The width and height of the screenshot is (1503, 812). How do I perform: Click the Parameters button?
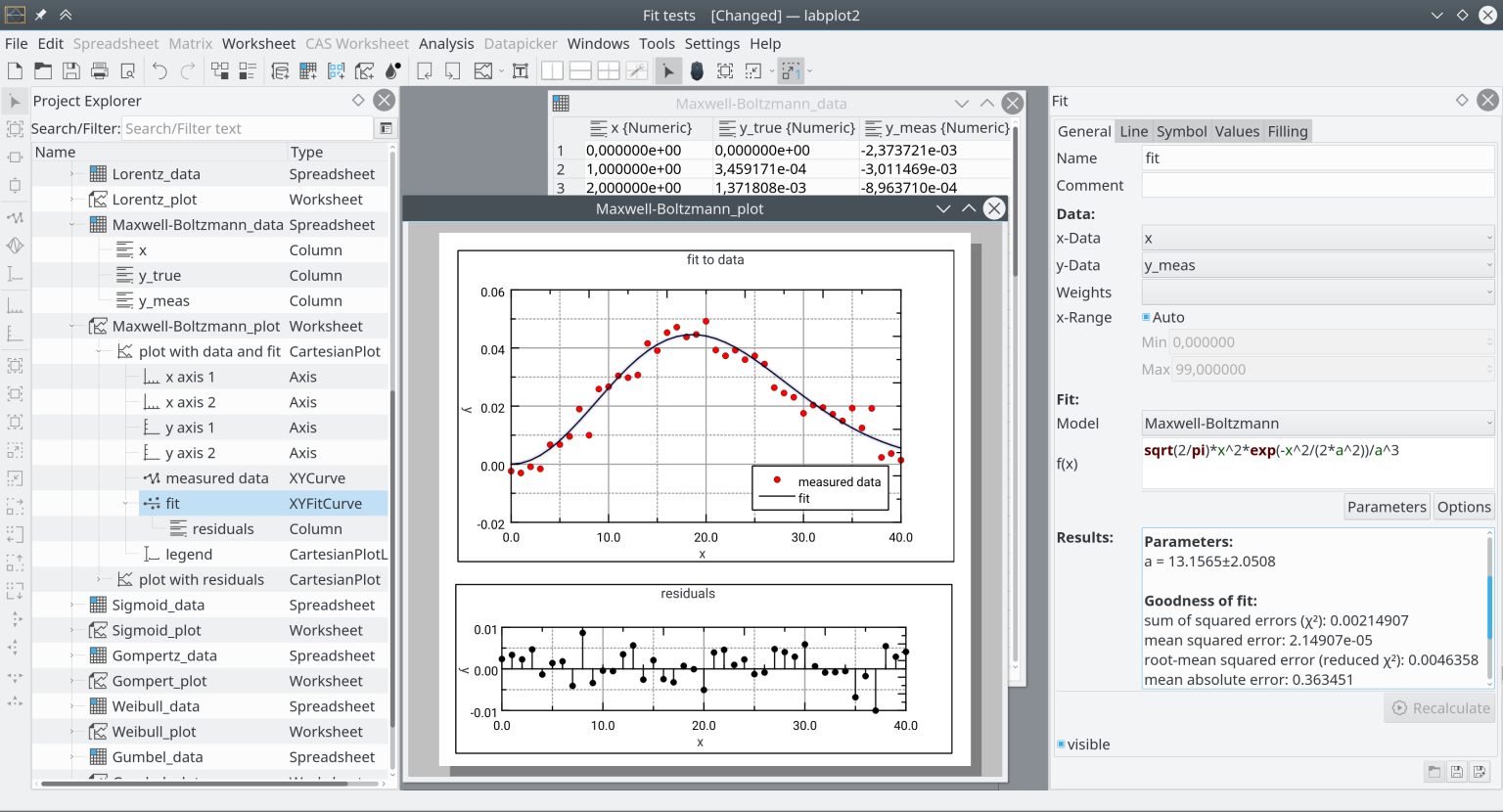click(x=1386, y=507)
